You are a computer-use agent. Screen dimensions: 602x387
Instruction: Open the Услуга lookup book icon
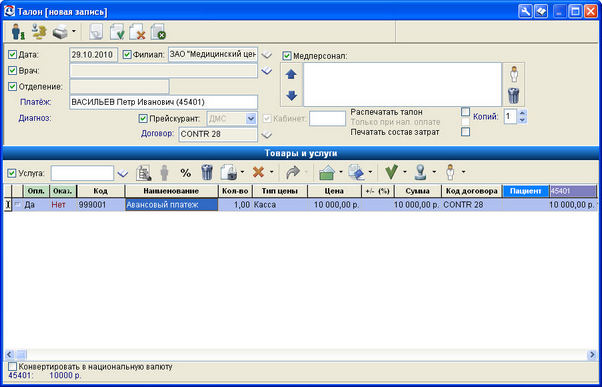point(122,174)
